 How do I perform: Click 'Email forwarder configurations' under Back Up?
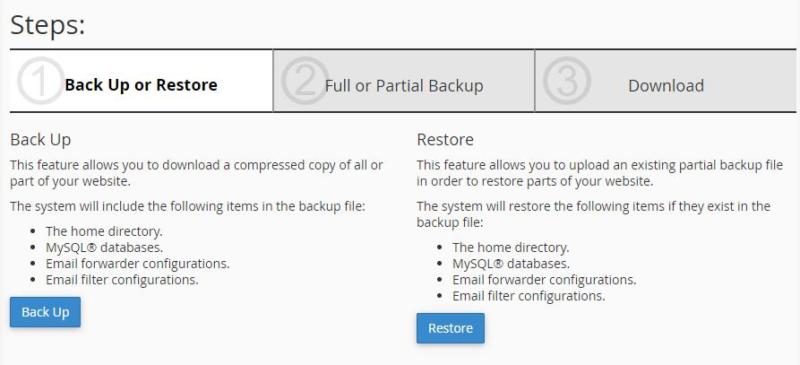click(137, 264)
